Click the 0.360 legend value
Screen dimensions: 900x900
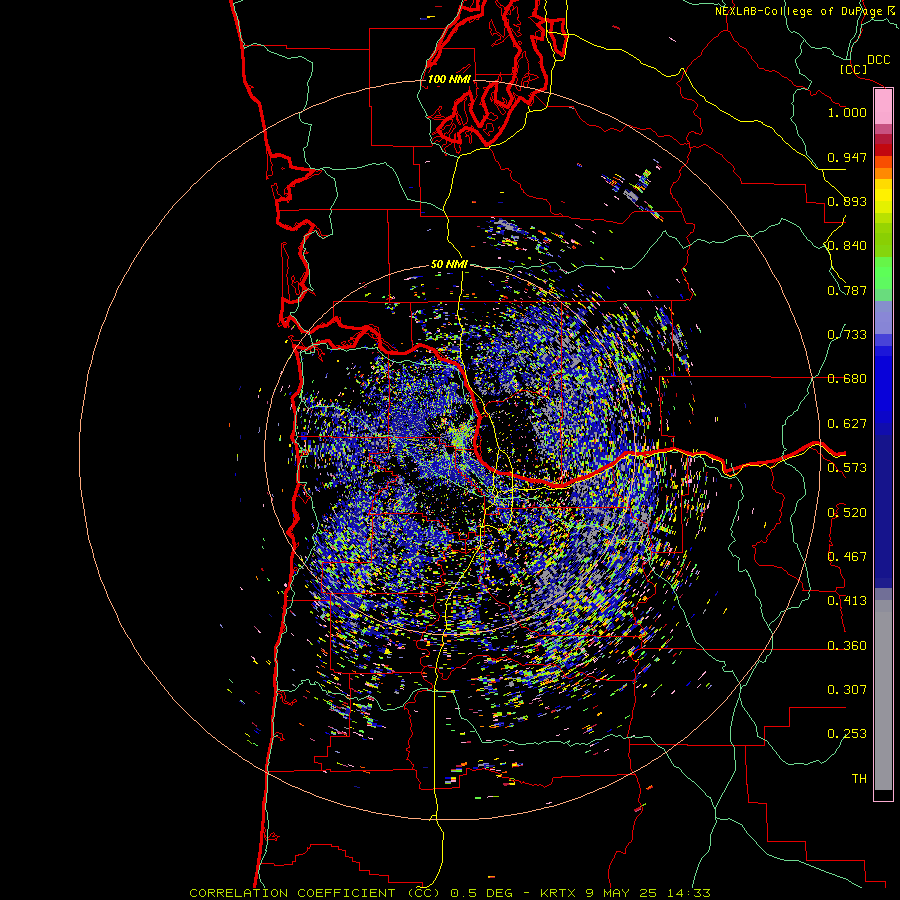[x=847, y=646]
